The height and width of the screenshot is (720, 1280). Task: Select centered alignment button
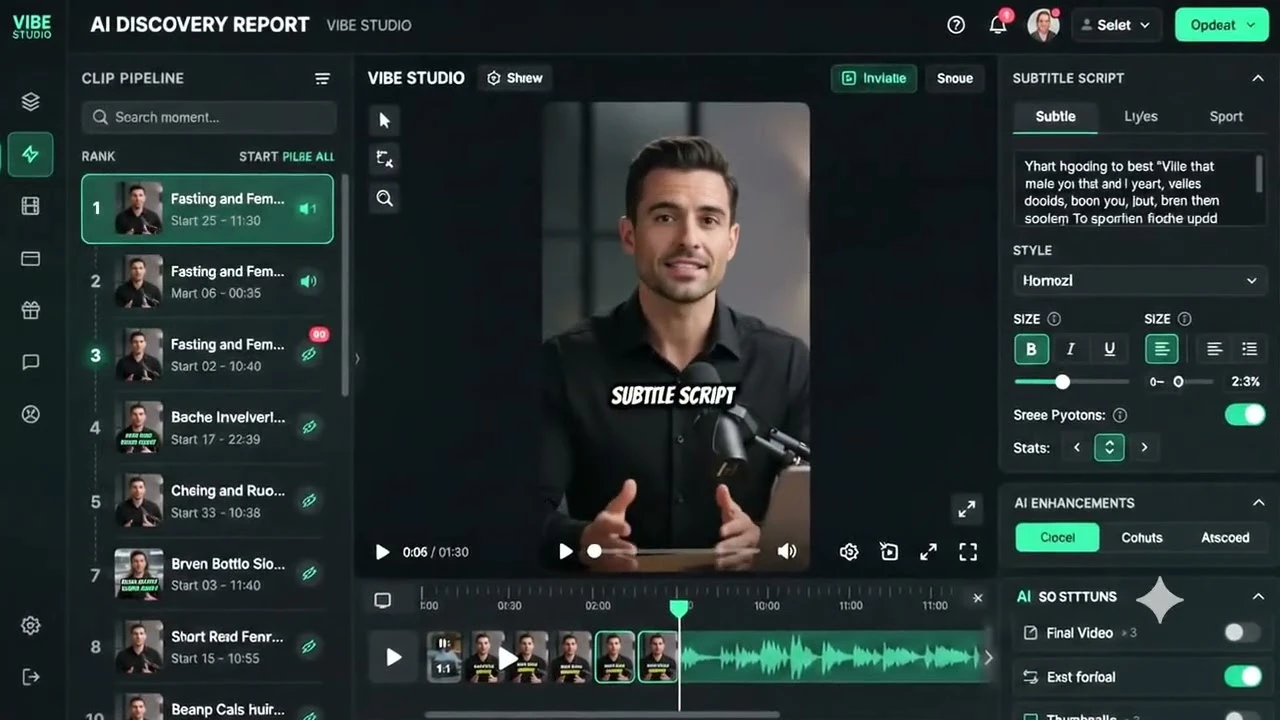pyautogui.click(x=1161, y=349)
